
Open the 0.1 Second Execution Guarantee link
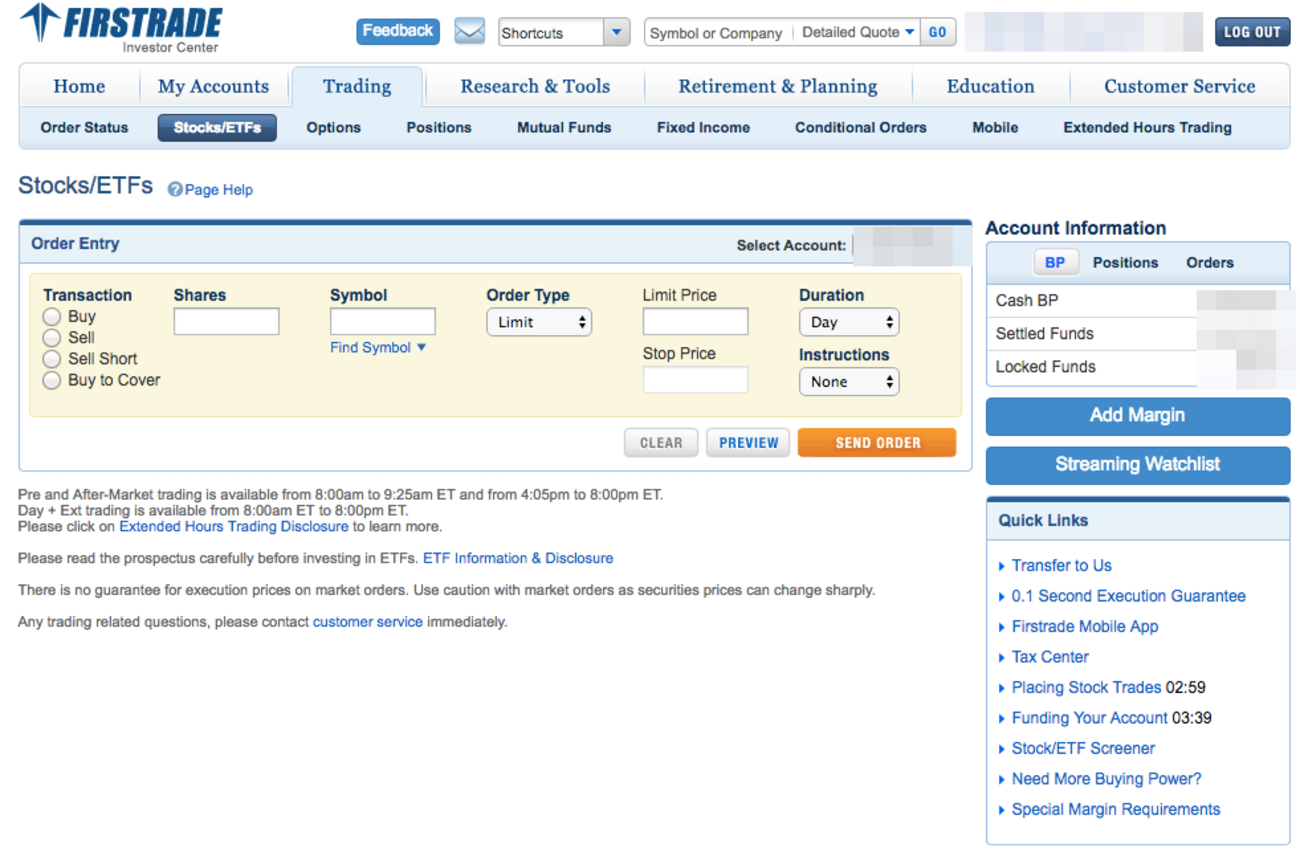coord(1128,596)
